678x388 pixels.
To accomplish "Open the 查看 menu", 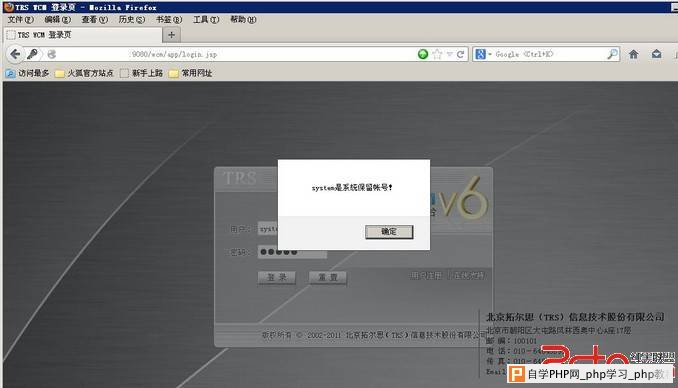I will [95, 19].
